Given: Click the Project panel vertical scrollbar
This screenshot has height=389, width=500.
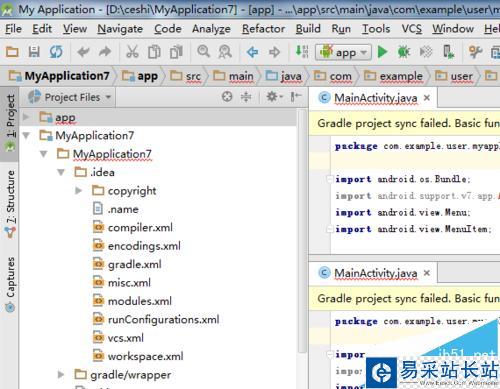Looking at the screenshot, I should [302, 230].
